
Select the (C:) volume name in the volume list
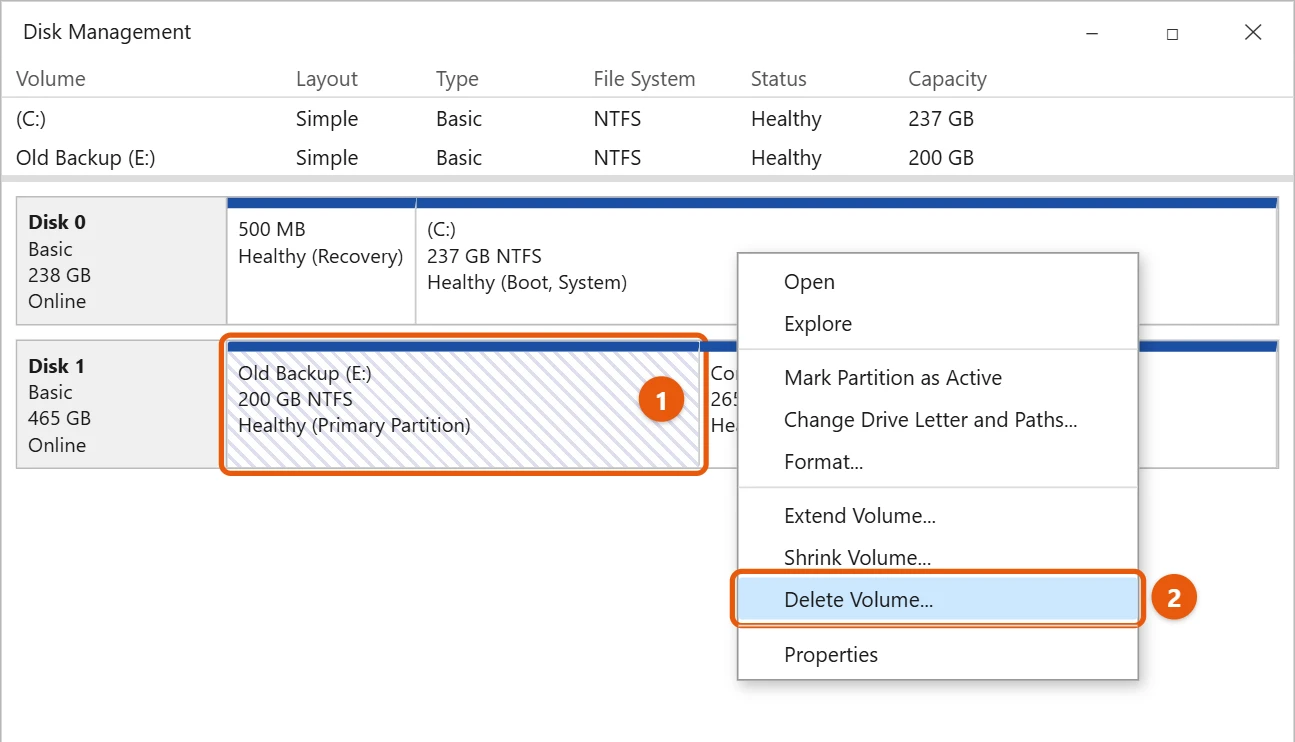point(31,119)
